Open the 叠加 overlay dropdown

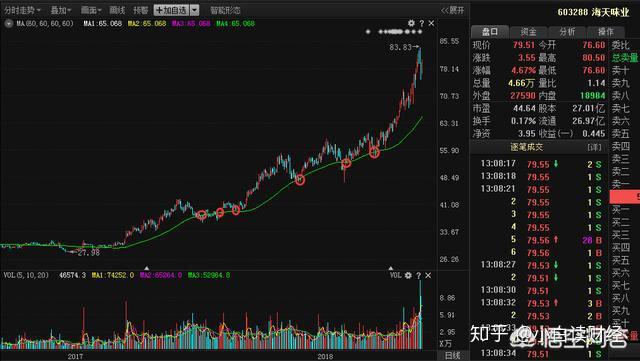pos(61,10)
